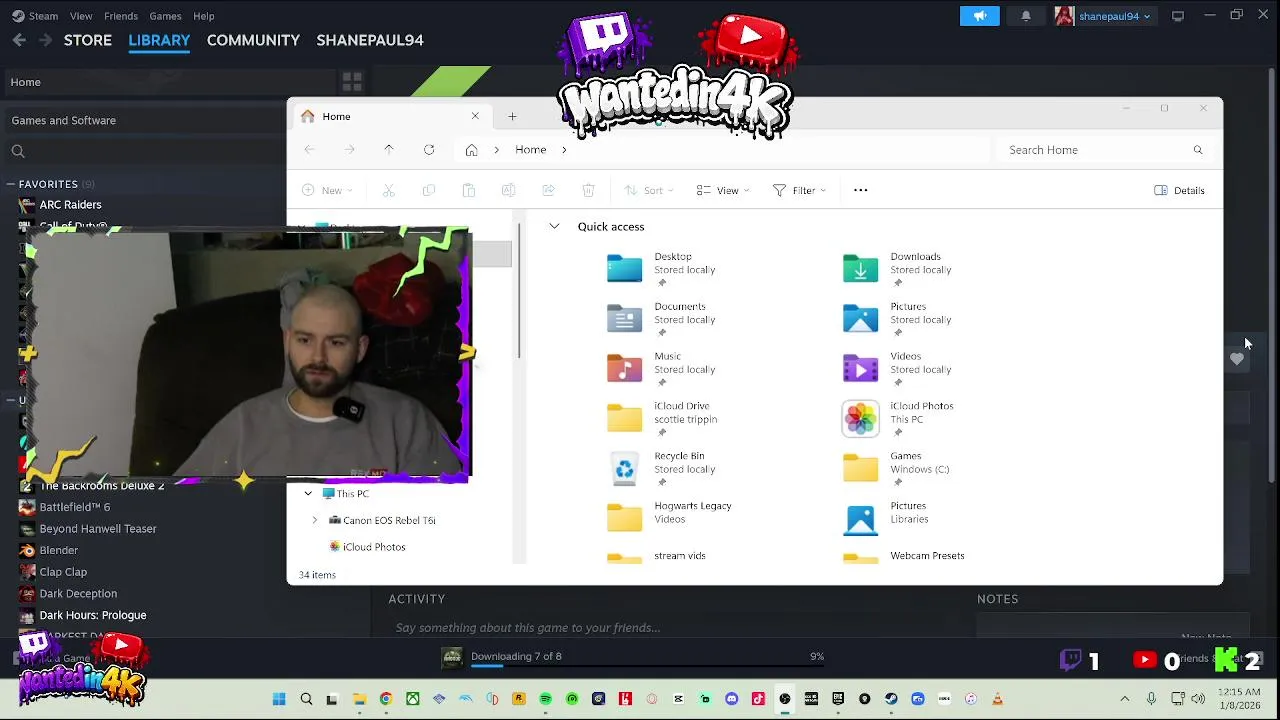Open the iCloud Photos icon in Quick access
This screenshot has height=720, width=1280.
(x=860, y=418)
